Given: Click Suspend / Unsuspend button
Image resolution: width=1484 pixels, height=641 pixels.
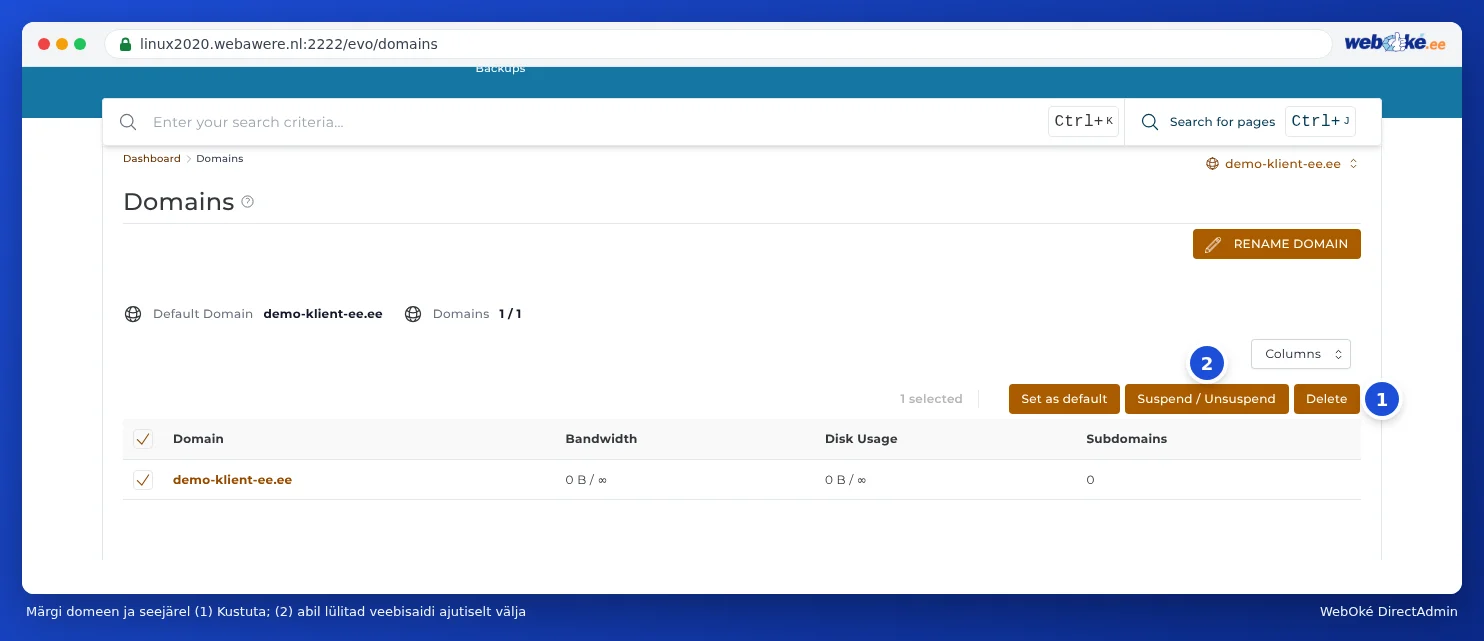Looking at the screenshot, I should click(x=1207, y=399).
